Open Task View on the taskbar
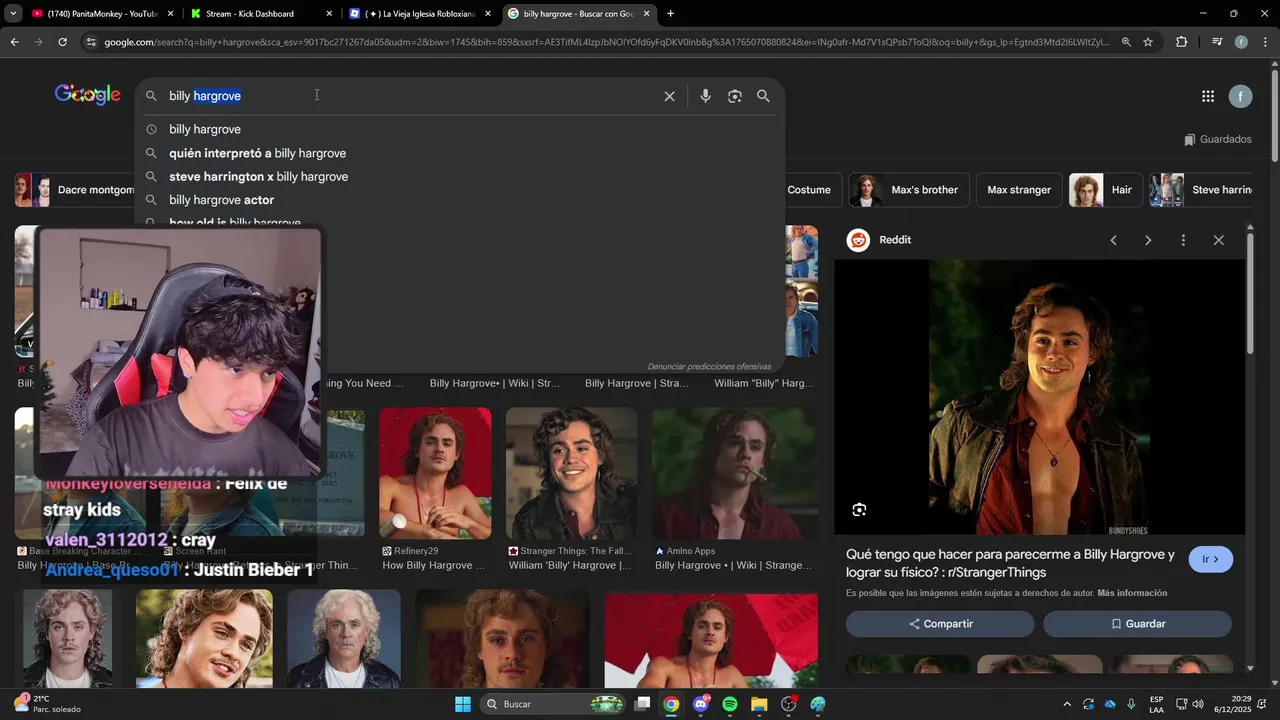 [x=643, y=704]
